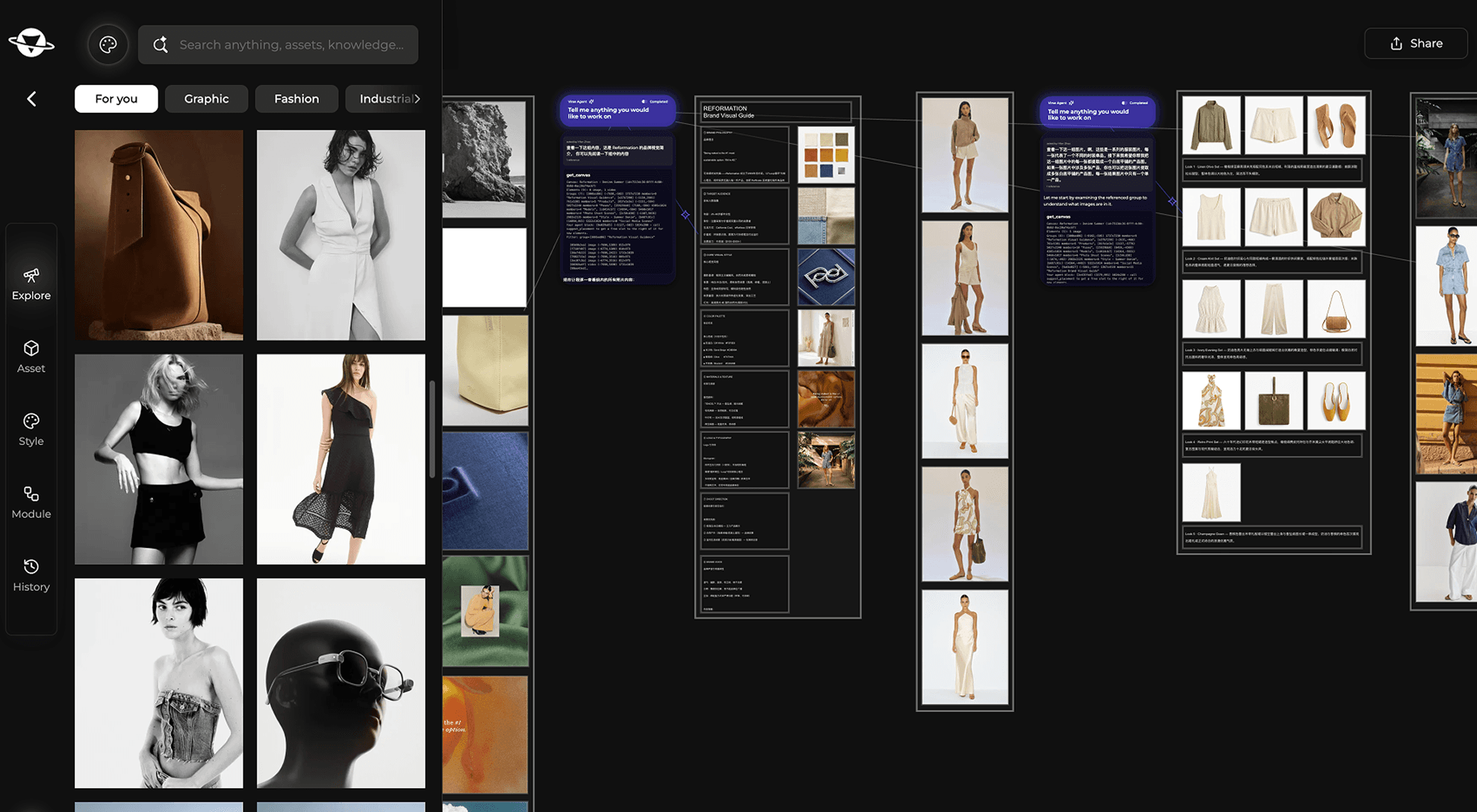The width and height of the screenshot is (1477, 812).
Task: Open Explore in the sidebar
Action: 31,284
